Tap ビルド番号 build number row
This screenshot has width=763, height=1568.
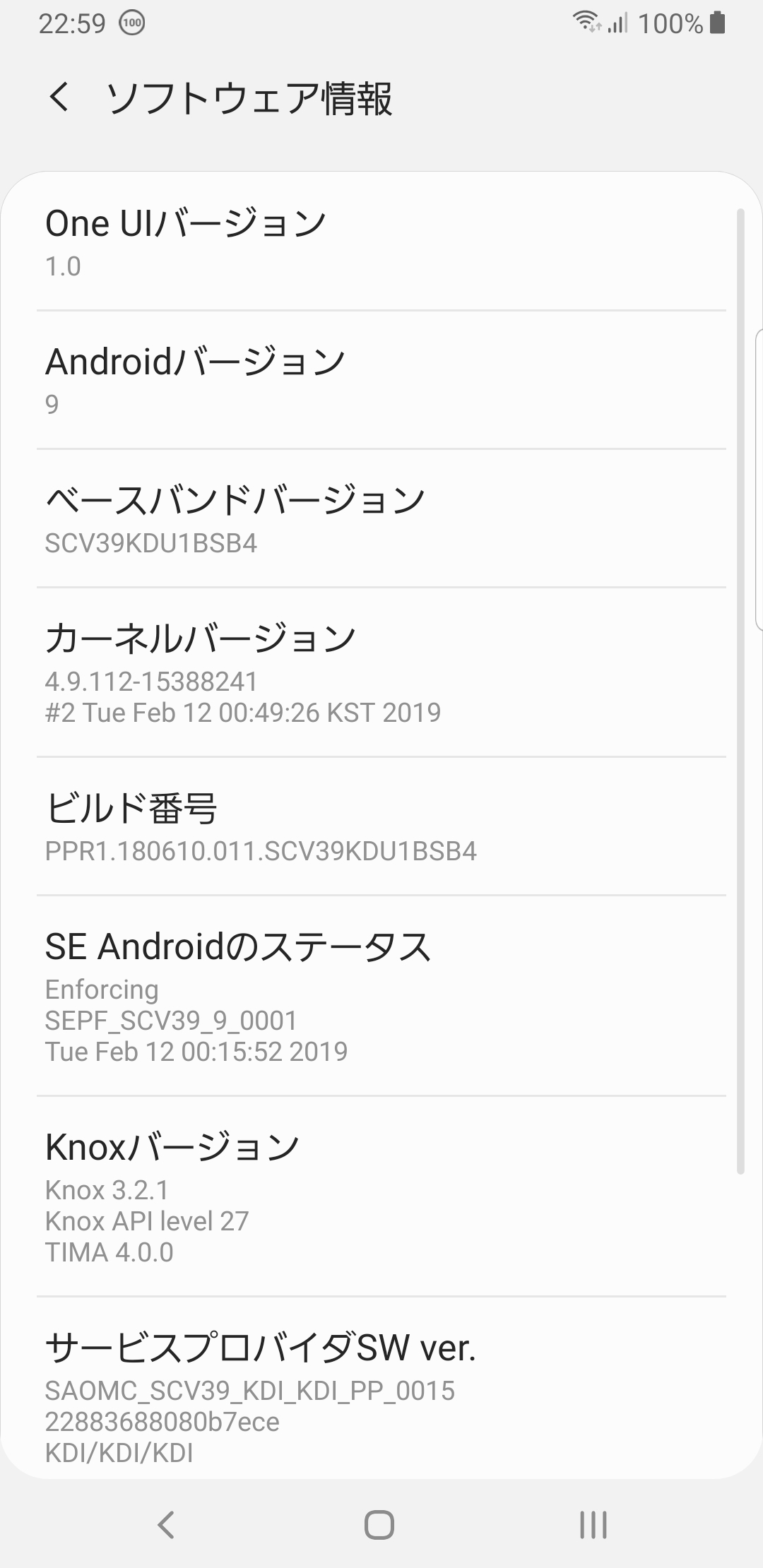(x=381, y=826)
